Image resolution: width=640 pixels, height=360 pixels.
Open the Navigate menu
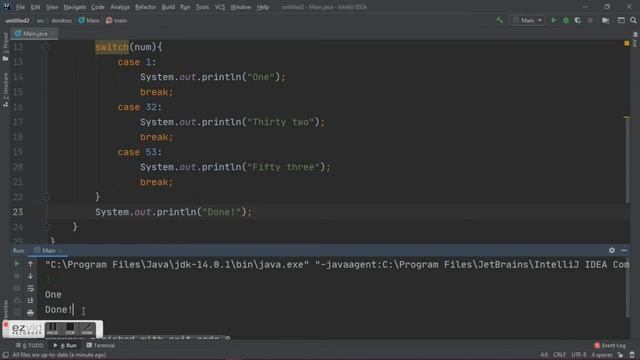tap(75, 7)
